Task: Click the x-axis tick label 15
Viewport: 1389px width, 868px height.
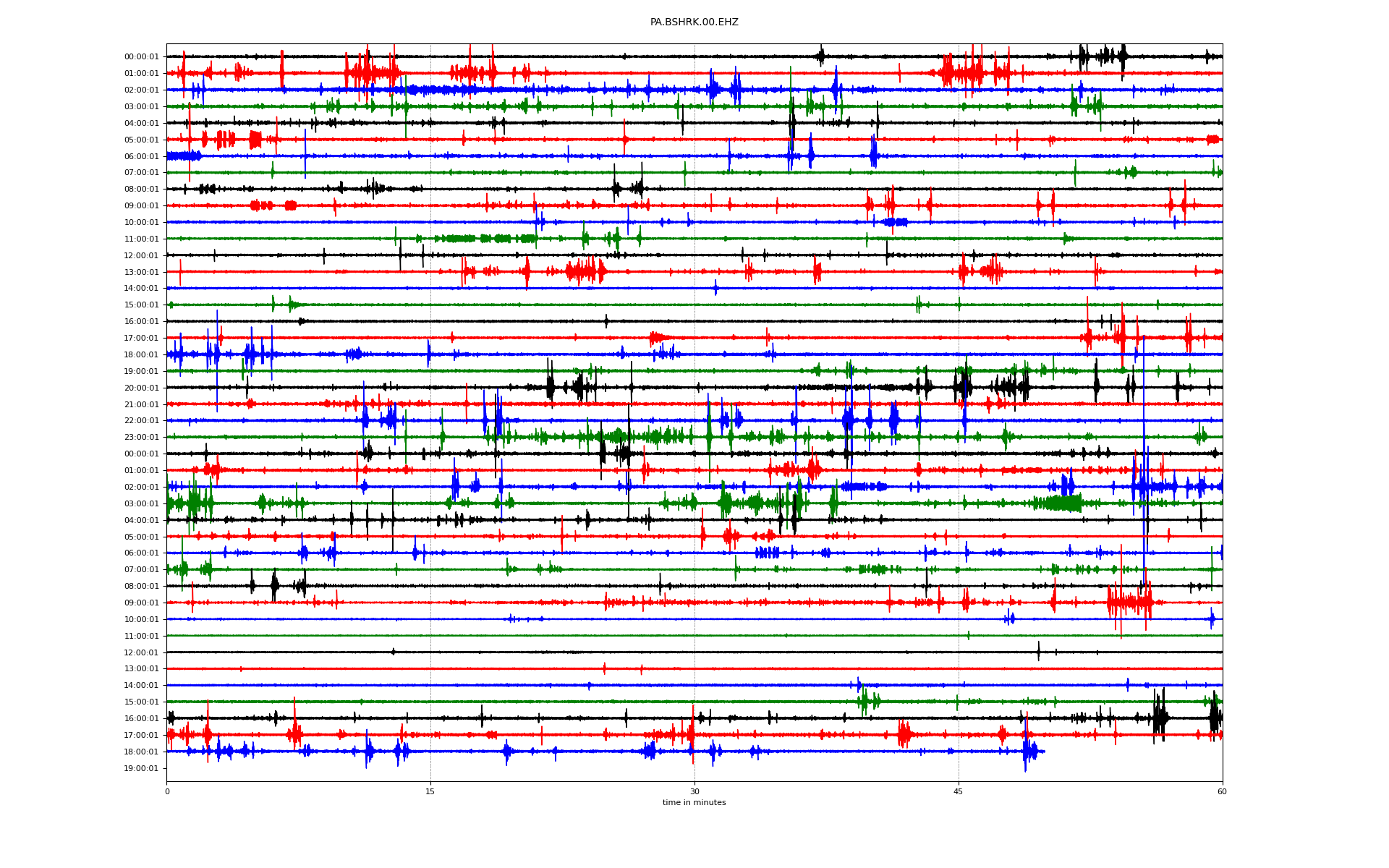Action: tap(430, 791)
